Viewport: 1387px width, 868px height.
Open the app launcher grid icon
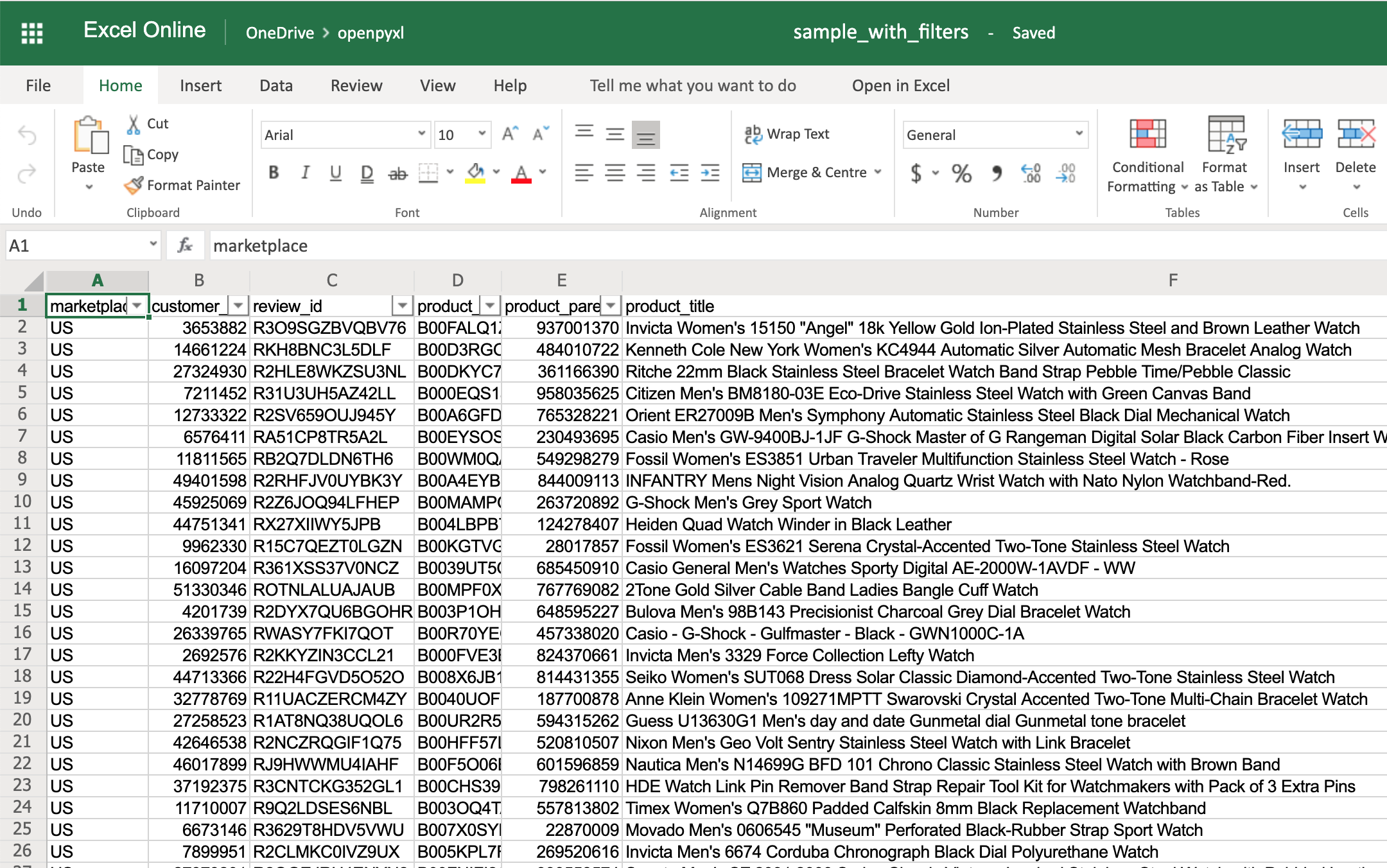32,33
